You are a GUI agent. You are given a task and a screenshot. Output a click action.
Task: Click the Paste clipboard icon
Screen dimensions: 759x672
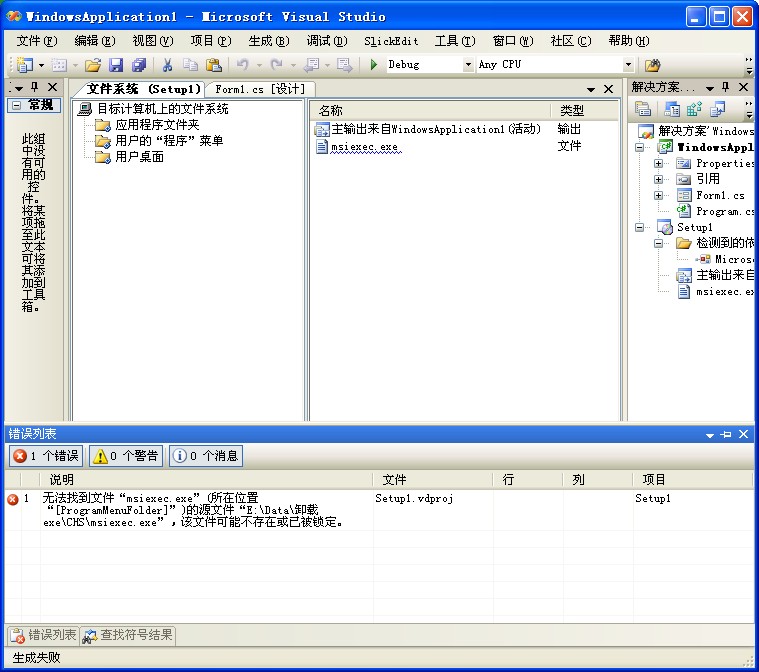tap(213, 64)
